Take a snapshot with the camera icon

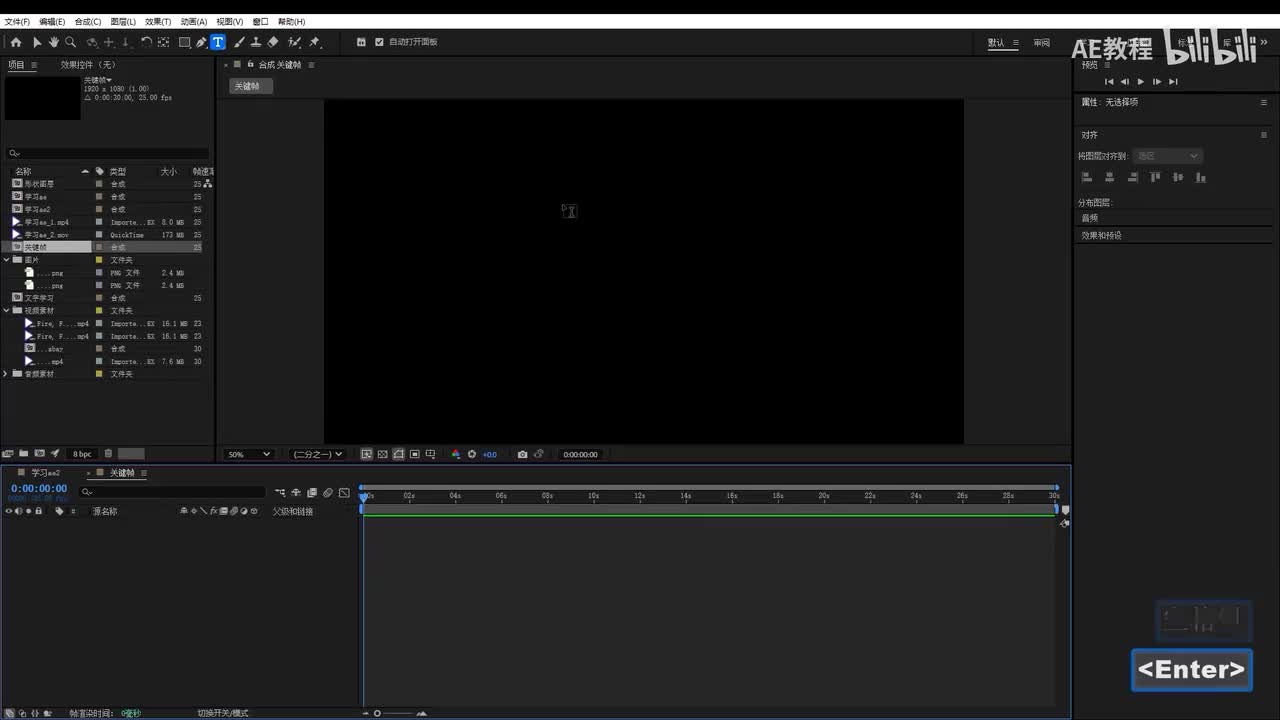pyautogui.click(x=522, y=454)
